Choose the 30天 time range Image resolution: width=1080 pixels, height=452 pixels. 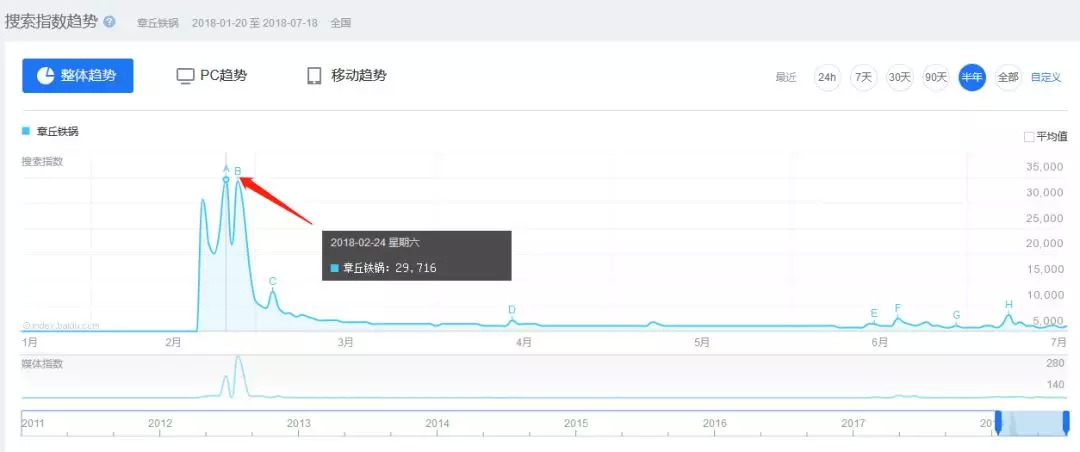point(900,77)
